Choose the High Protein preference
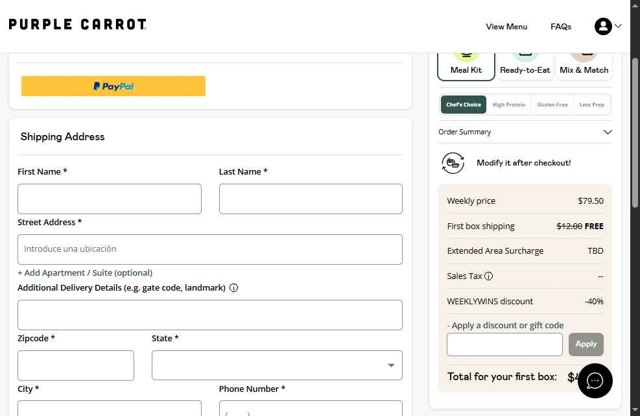Viewport: 640px width, 416px height. 509,105
